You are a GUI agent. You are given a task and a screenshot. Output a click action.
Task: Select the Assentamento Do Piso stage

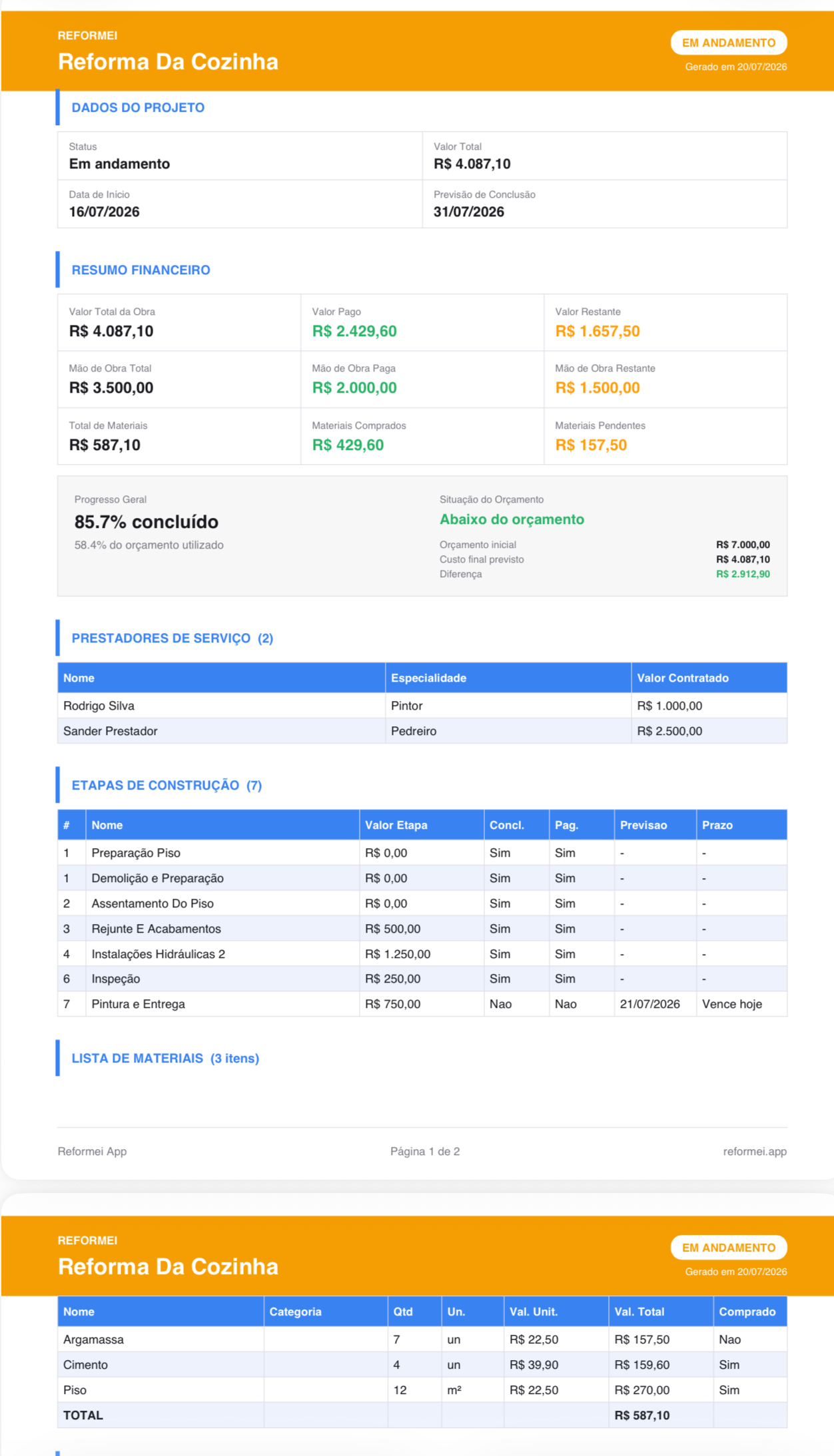coord(153,903)
